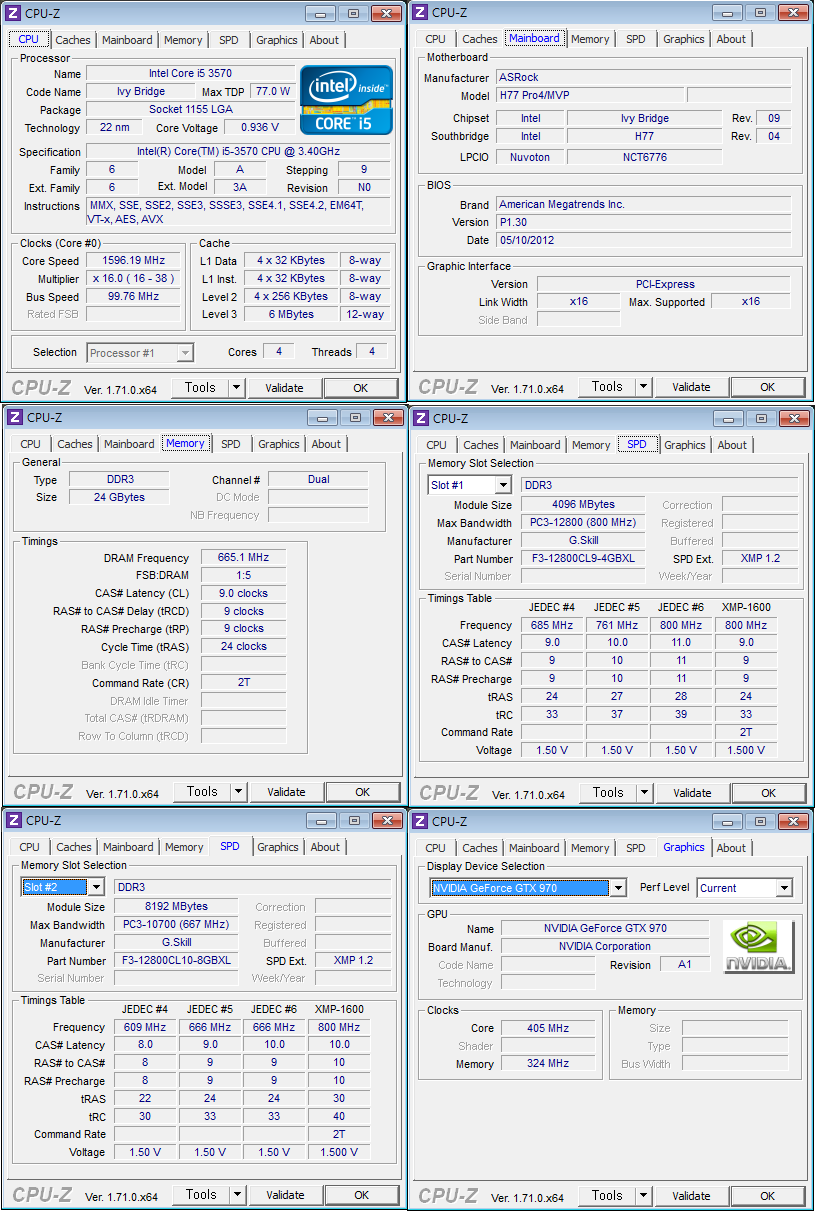This screenshot has height=1220, width=818.
Task: Click the GPU Revision value A1
Action: pyautogui.click(x=685, y=965)
